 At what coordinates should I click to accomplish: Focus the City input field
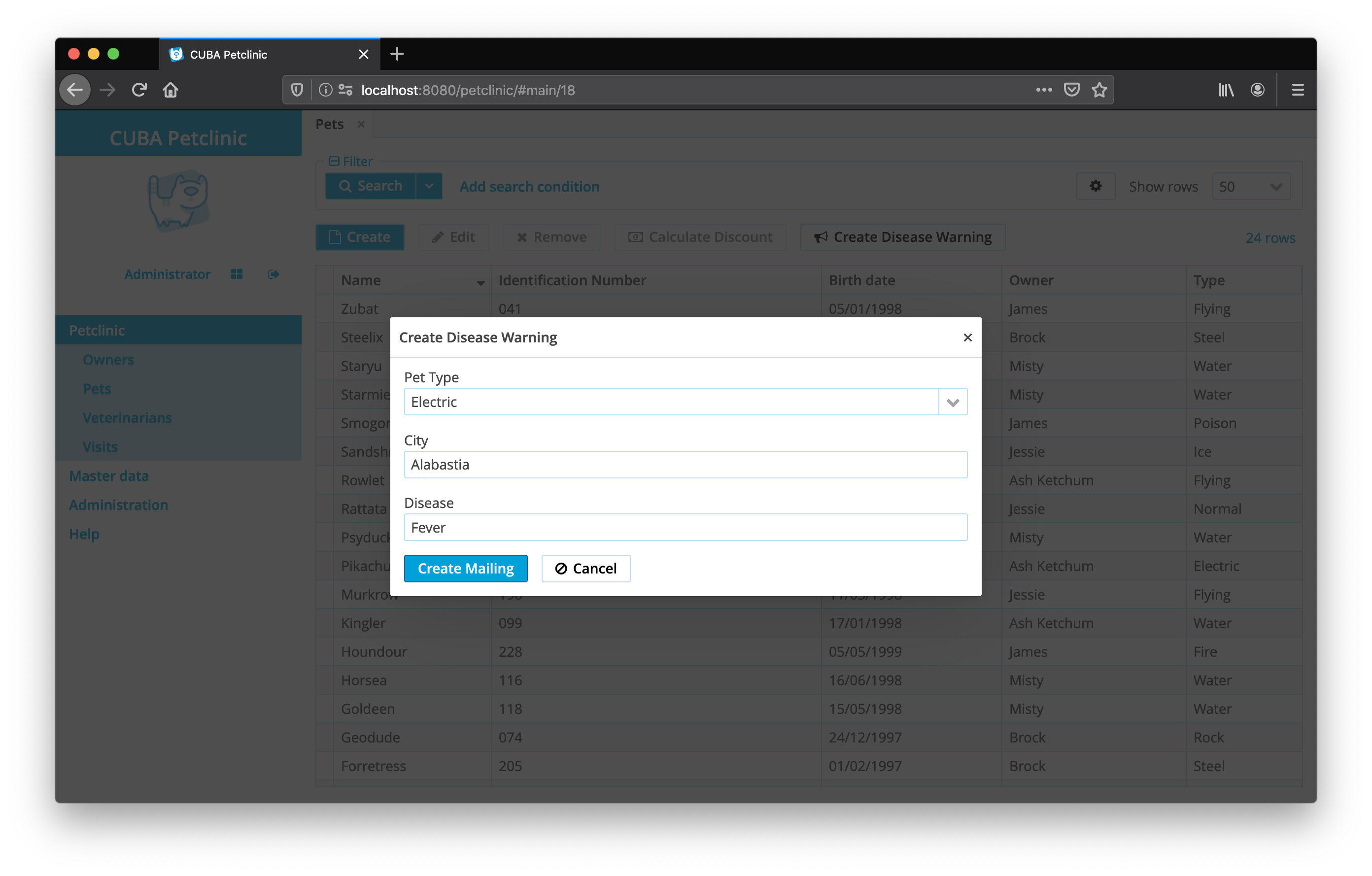pyautogui.click(x=685, y=465)
